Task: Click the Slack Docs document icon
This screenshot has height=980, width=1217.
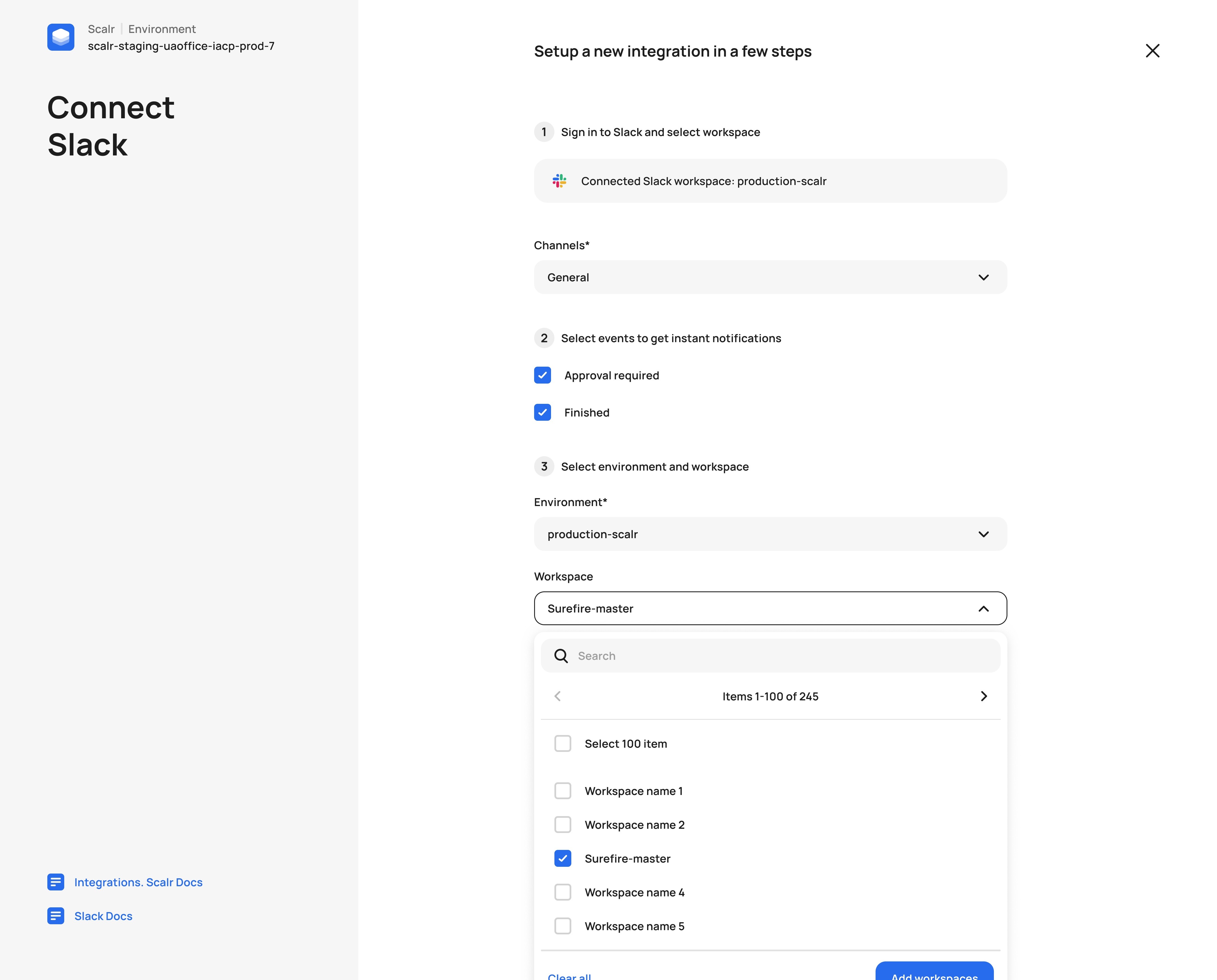Action: coord(55,916)
